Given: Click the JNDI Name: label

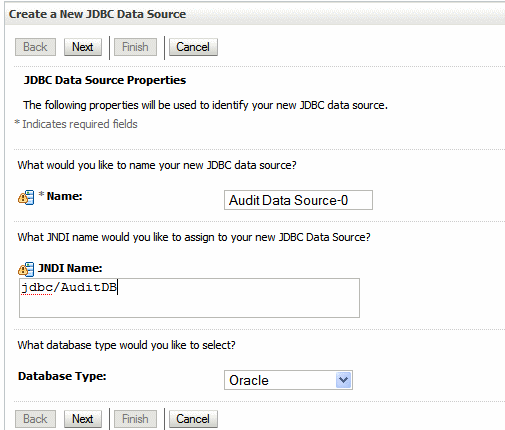Looking at the screenshot, I should point(70,268).
